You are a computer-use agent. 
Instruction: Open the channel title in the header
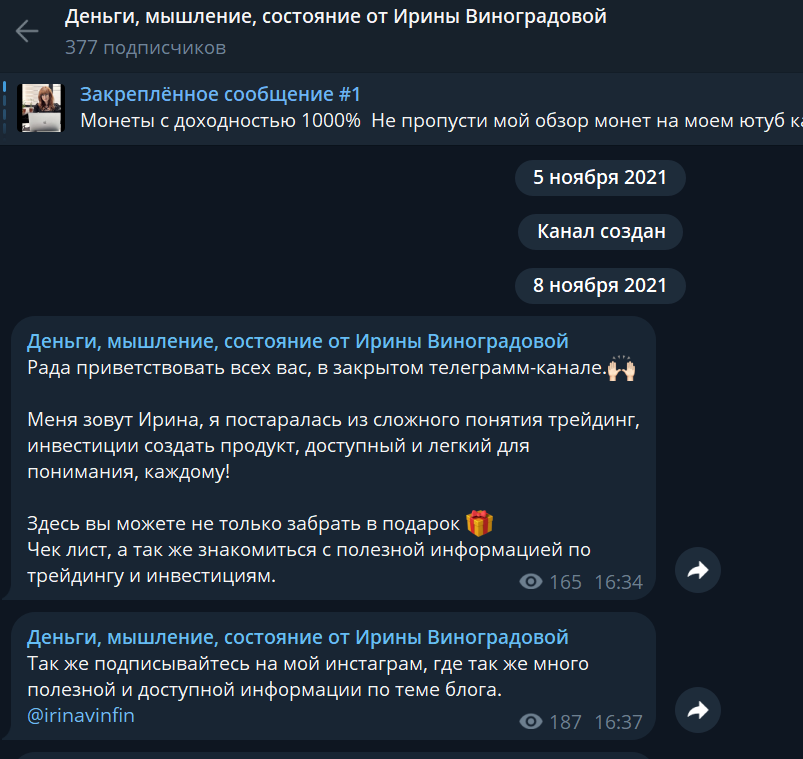(335, 17)
